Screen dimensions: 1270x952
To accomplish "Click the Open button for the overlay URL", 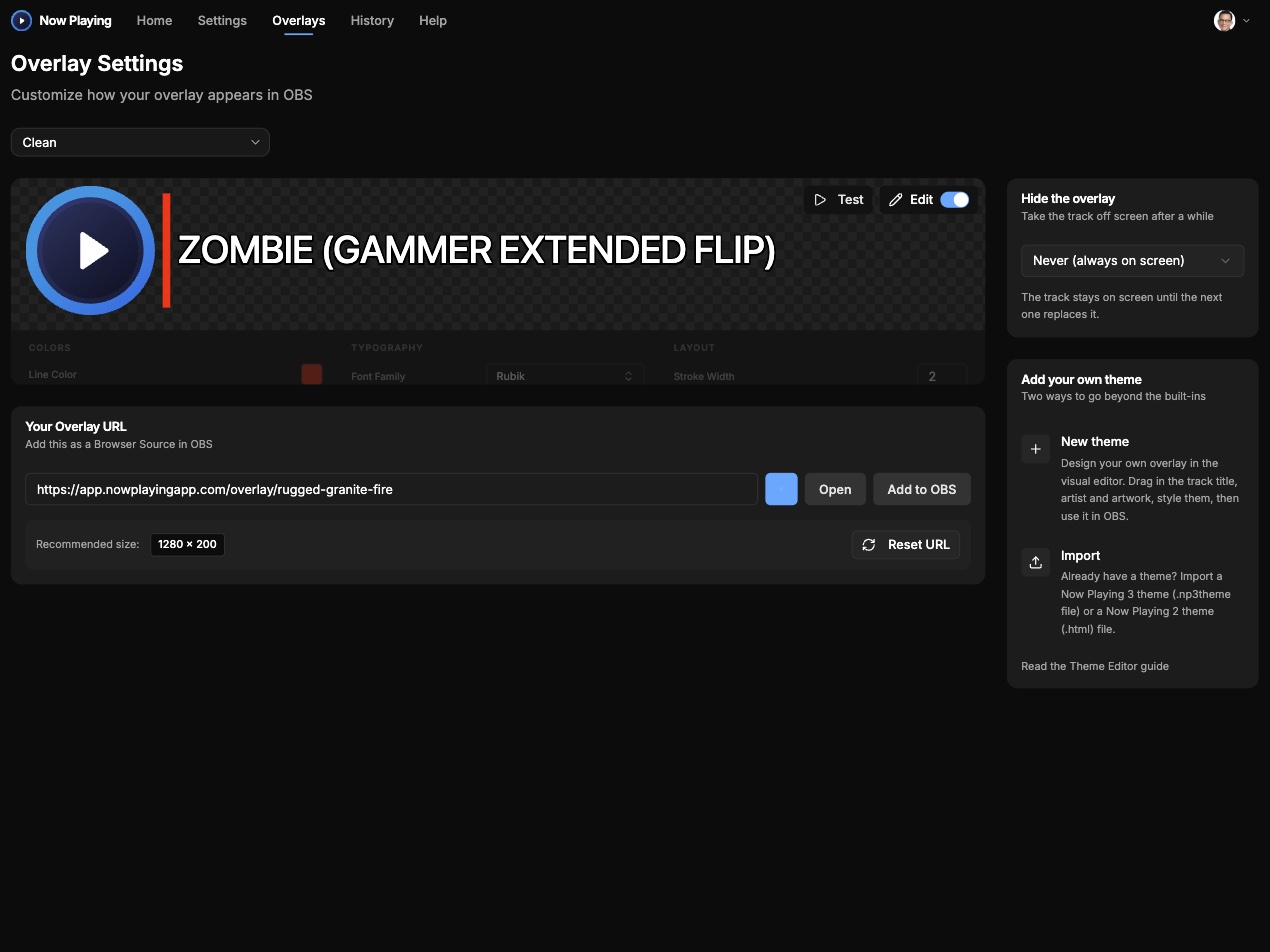I will [835, 489].
